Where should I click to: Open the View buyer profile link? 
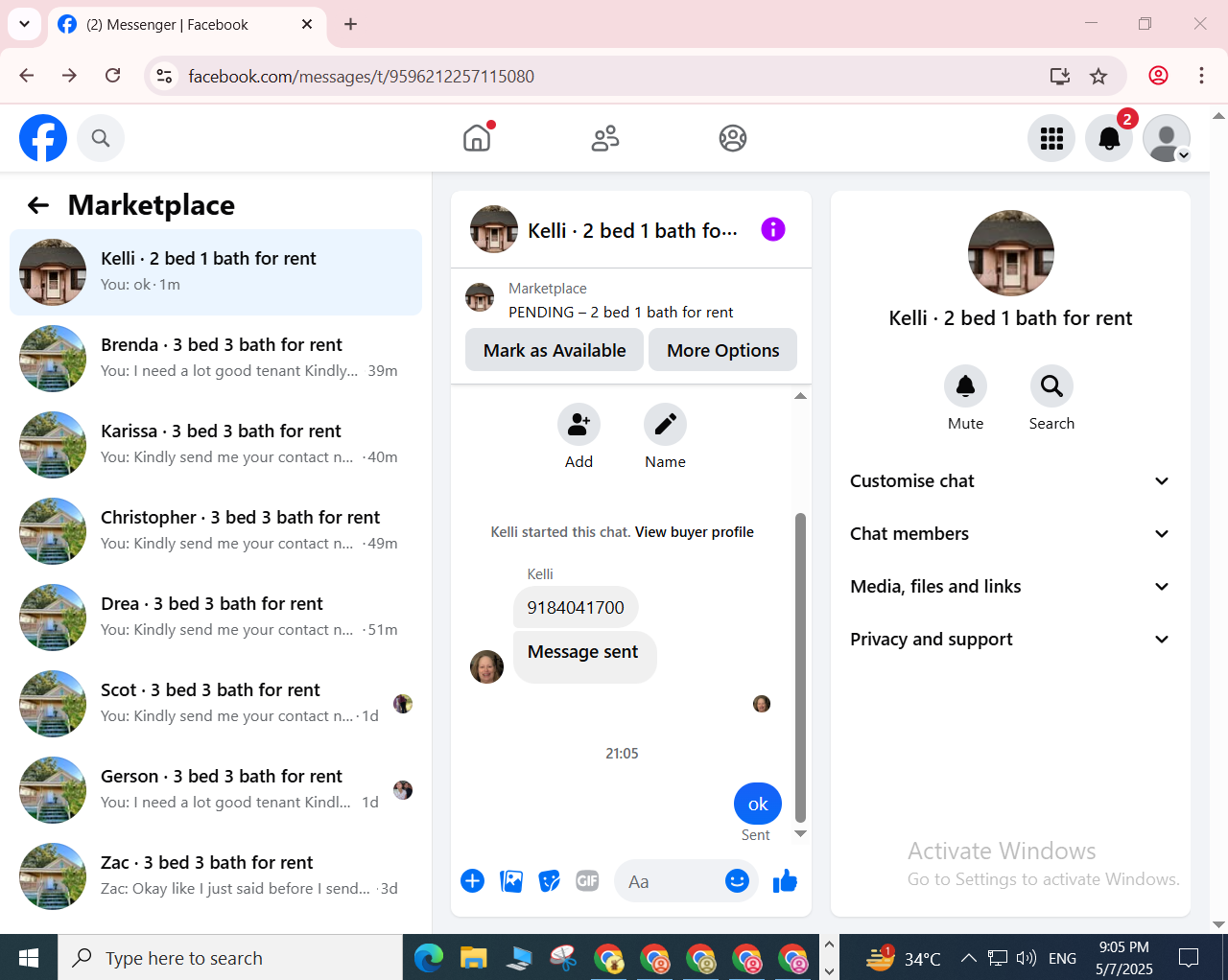click(x=695, y=532)
